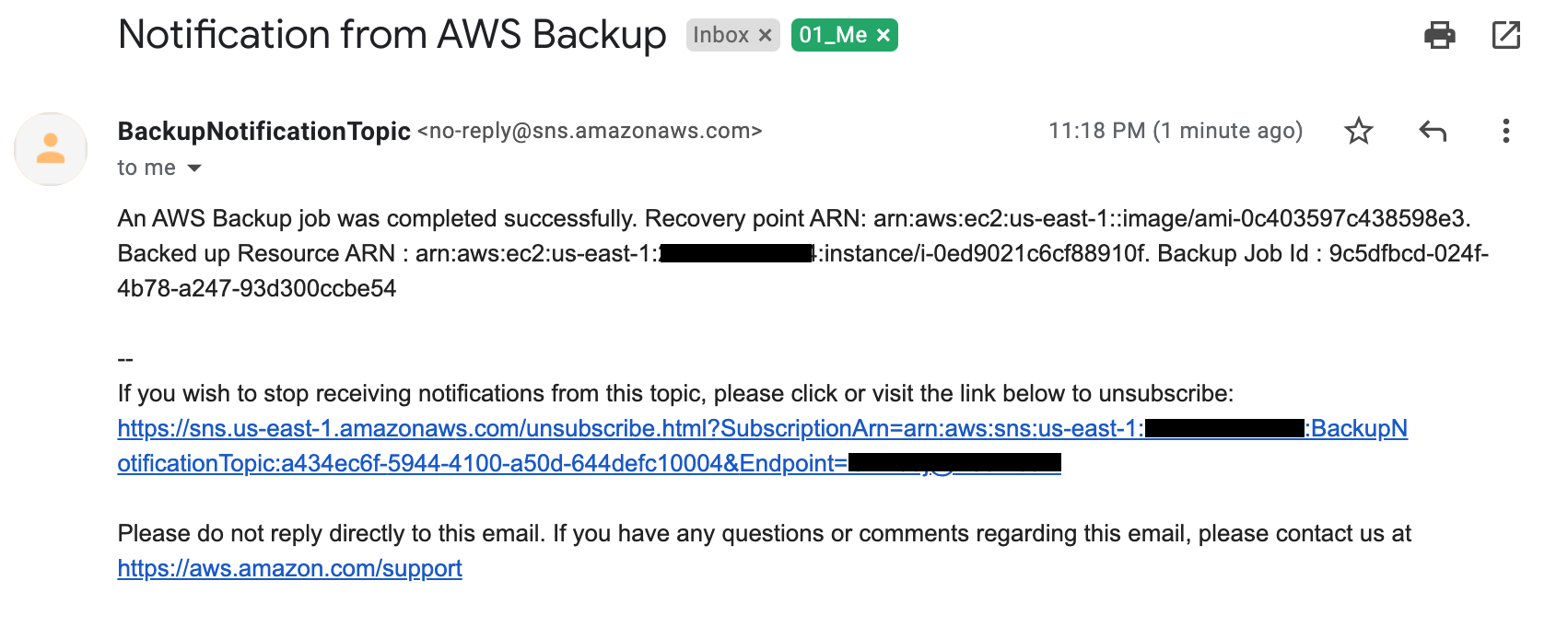Follow the SNS unsubscribe link
Viewport: 1568px width, 627px height.
coord(630,429)
